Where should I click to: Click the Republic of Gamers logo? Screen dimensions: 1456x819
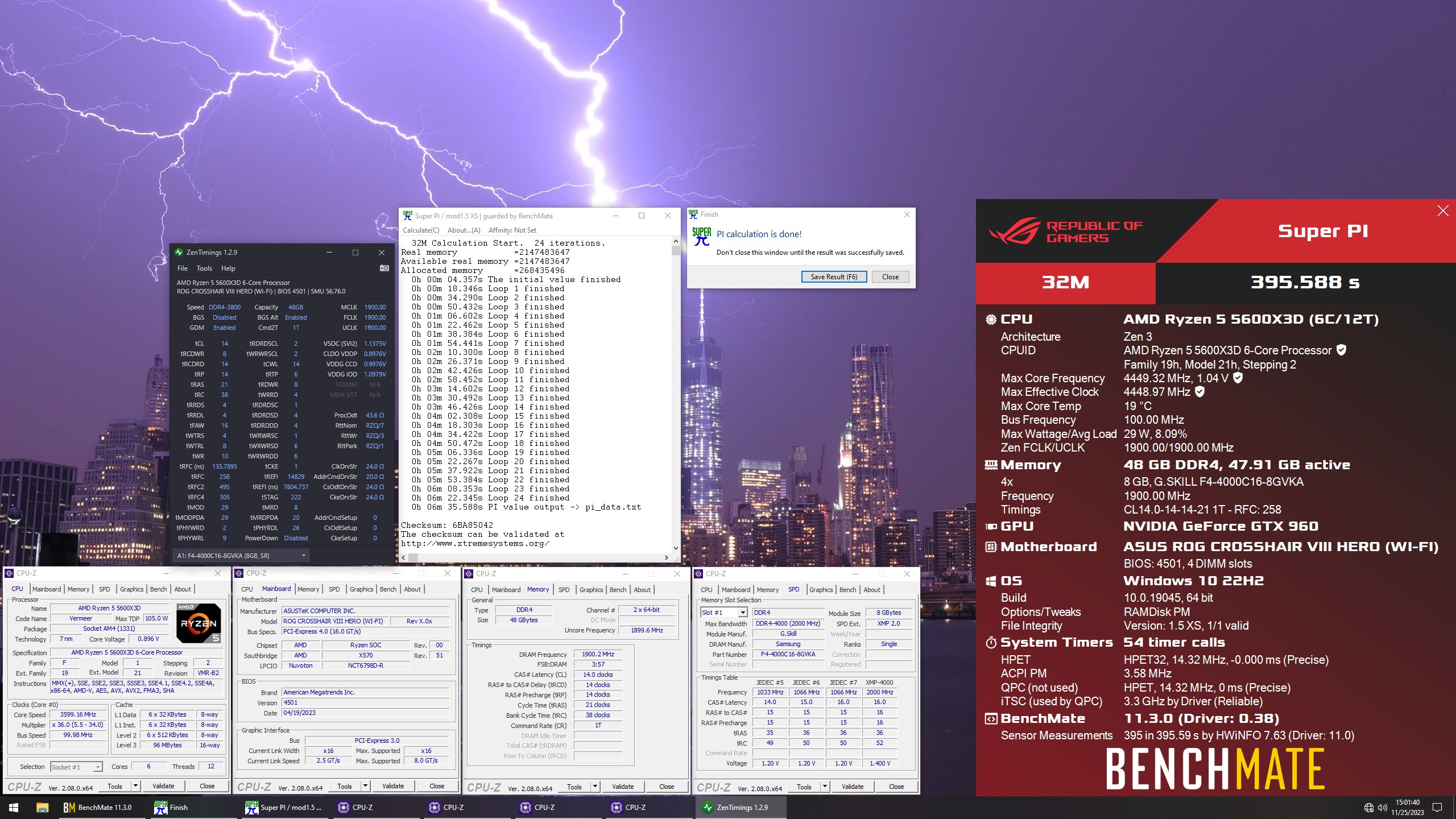point(1066,231)
